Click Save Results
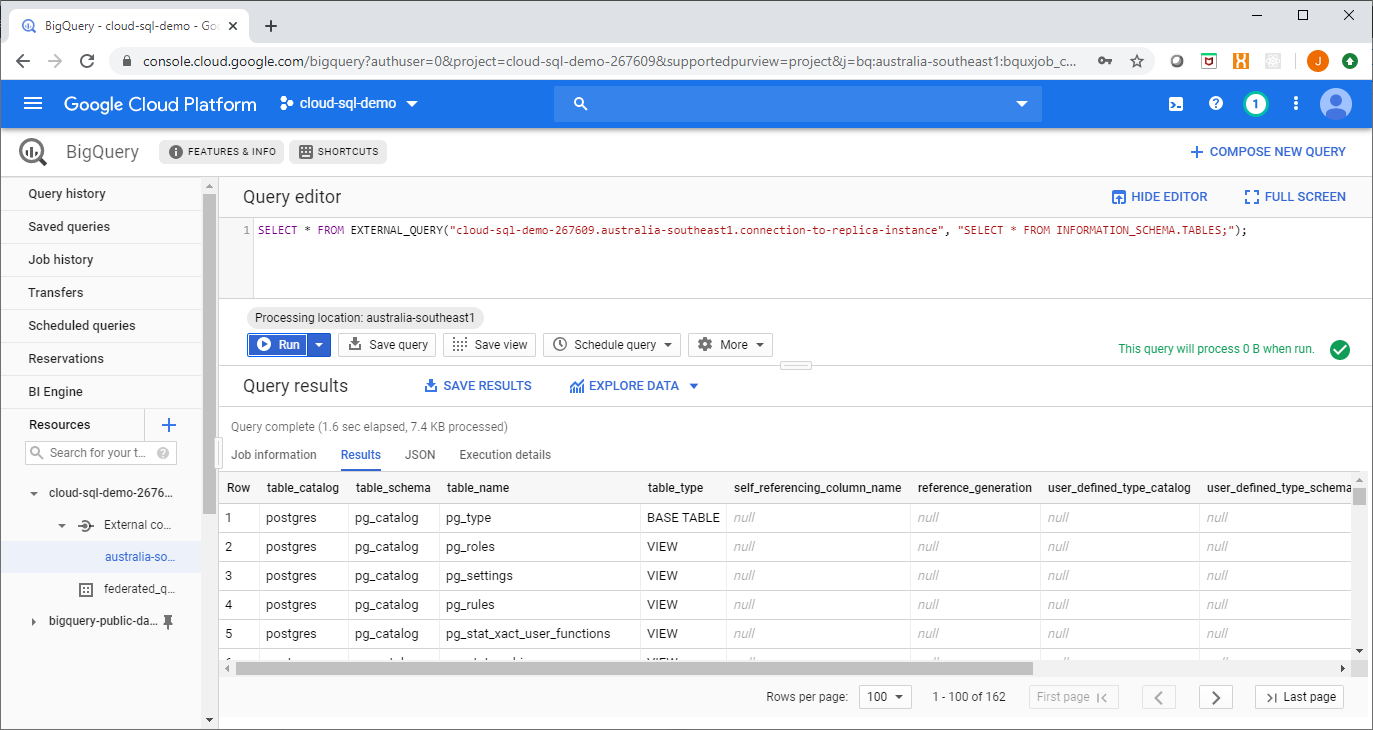 pos(478,386)
